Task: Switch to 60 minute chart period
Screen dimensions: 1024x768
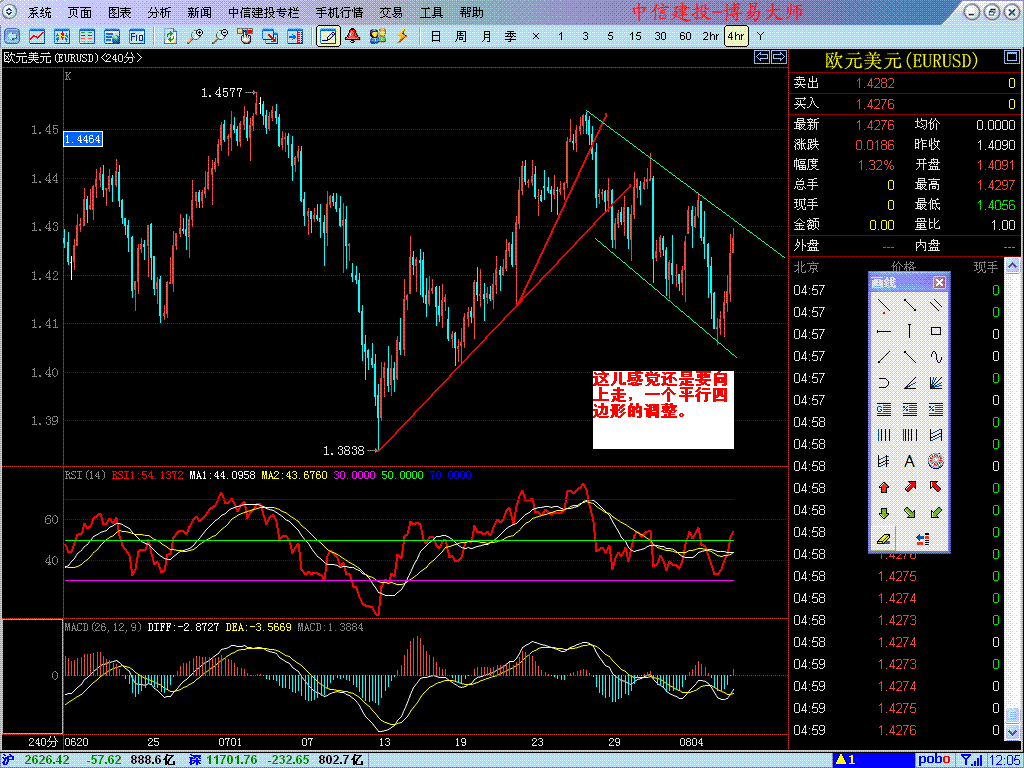Action: (685, 37)
